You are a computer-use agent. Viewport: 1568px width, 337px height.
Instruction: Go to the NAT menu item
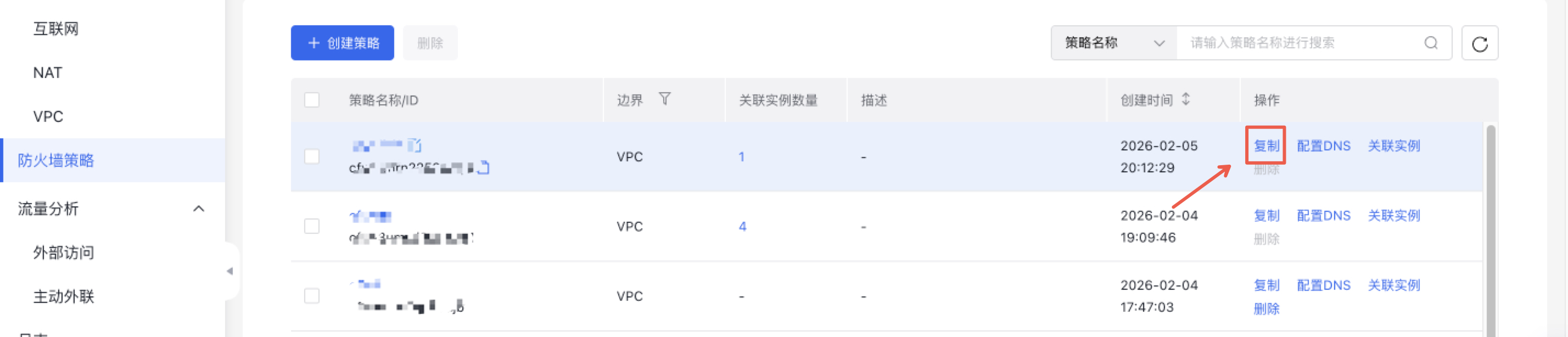(x=47, y=73)
